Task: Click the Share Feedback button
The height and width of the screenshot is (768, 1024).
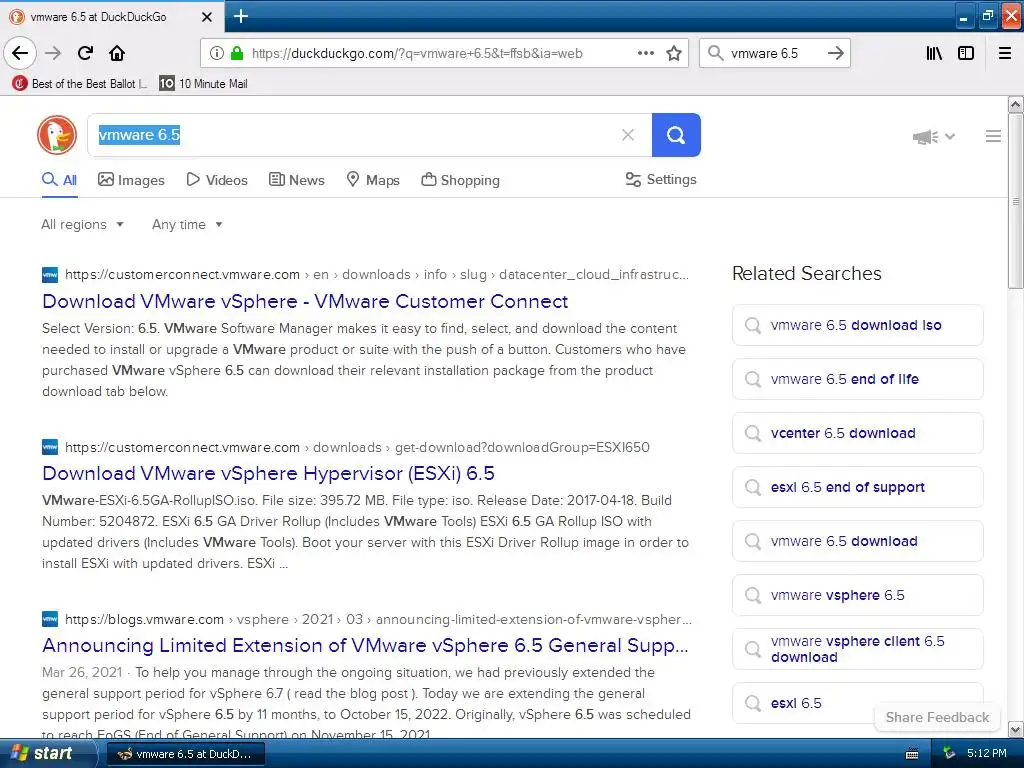Action: pyautogui.click(x=937, y=718)
